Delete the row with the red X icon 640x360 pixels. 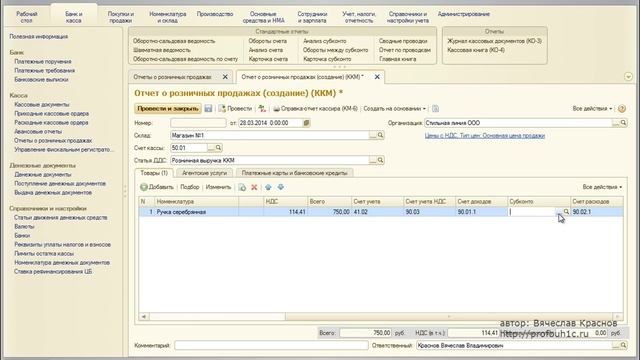click(x=254, y=187)
